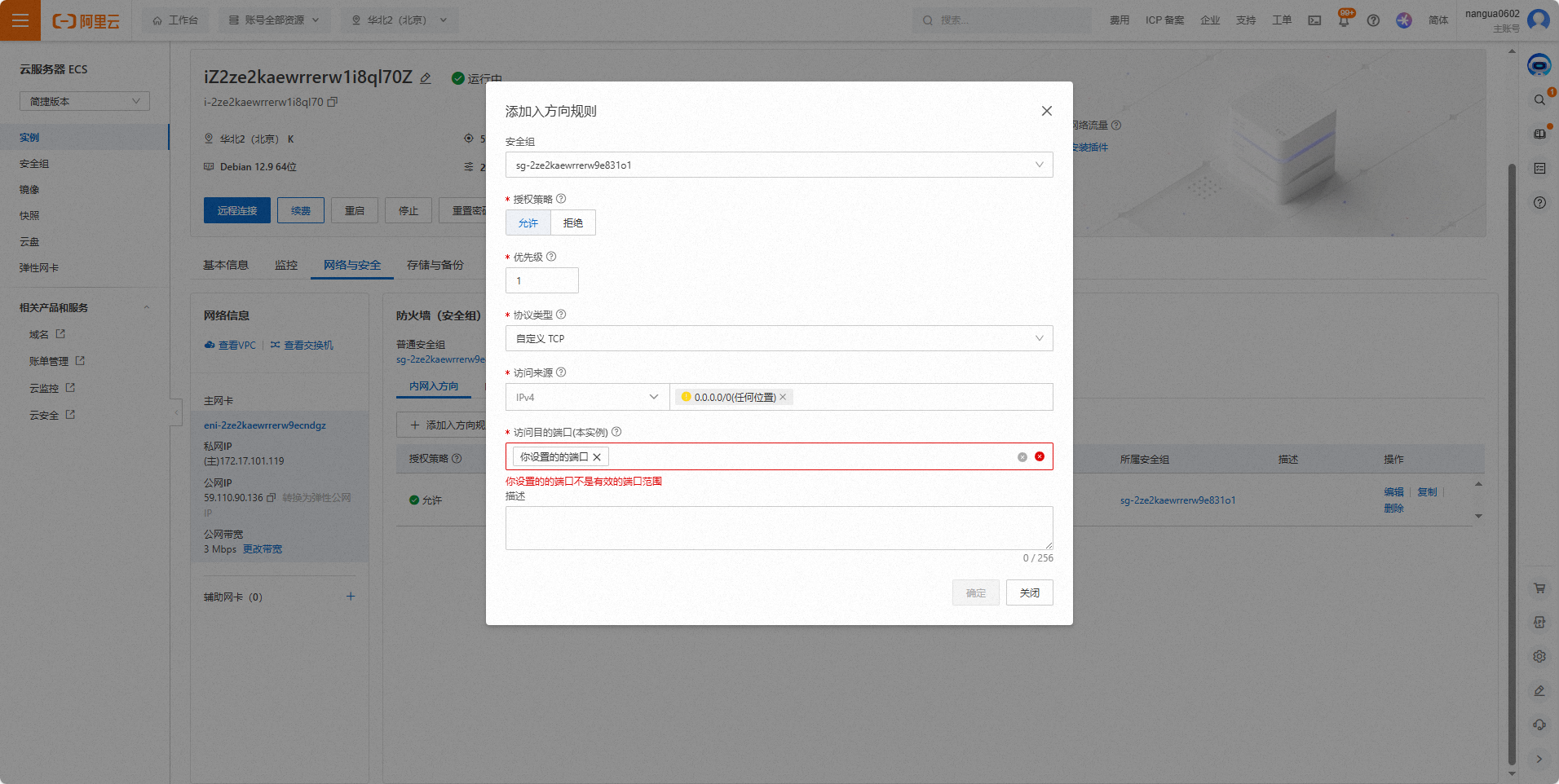This screenshot has height=784, width=1559.
Task: Click help icon next to 授权策略
Action: click(x=561, y=199)
